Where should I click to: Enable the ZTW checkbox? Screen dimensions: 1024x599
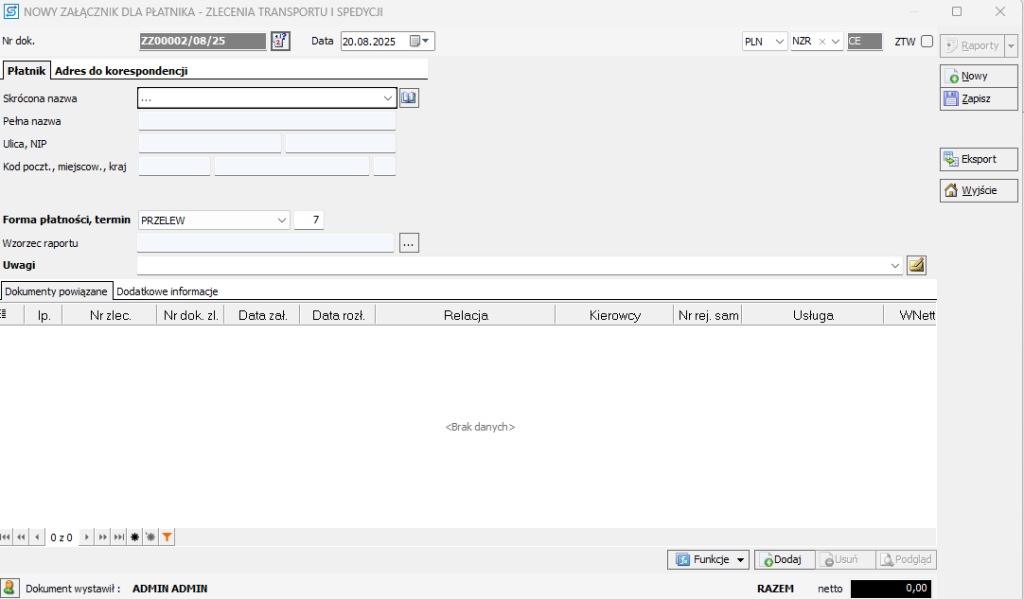pyautogui.click(x=927, y=42)
